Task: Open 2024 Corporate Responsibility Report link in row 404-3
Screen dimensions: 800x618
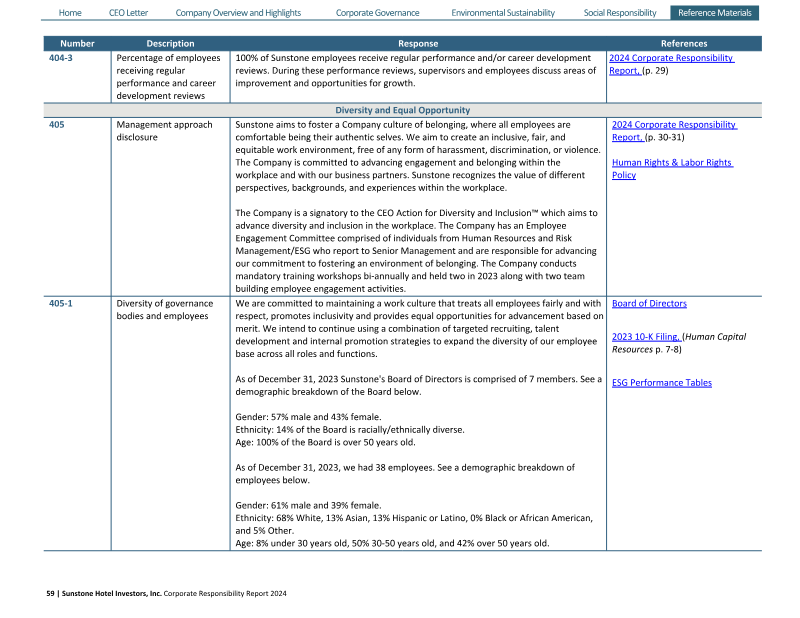Action: pyautogui.click(x=671, y=58)
